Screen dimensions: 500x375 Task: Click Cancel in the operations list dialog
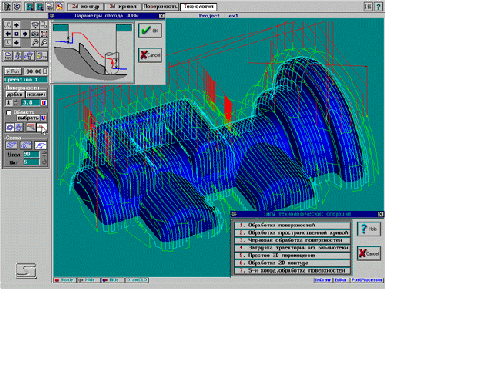pyautogui.click(x=369, y=253)
